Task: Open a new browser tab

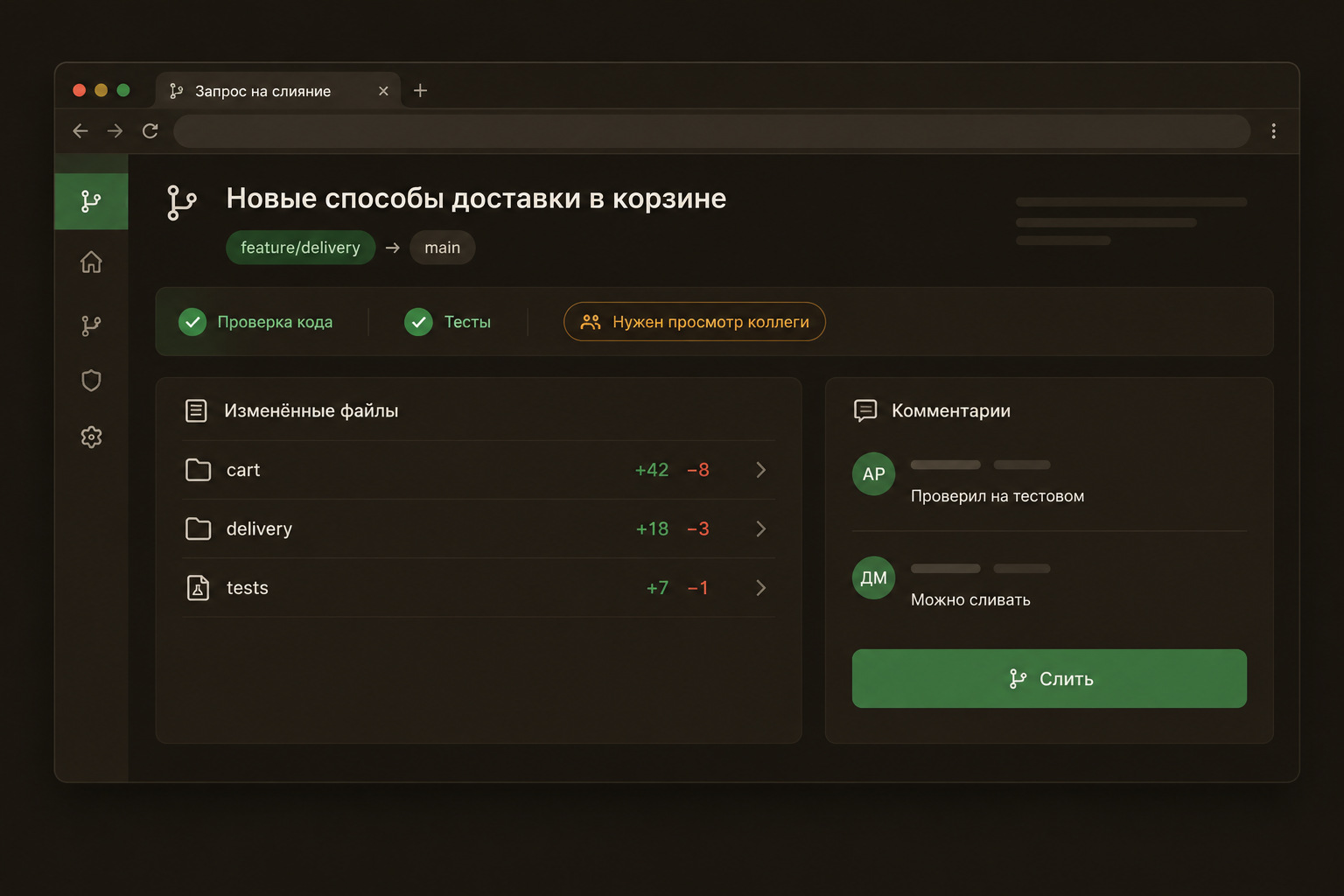Action: point(420,90)
